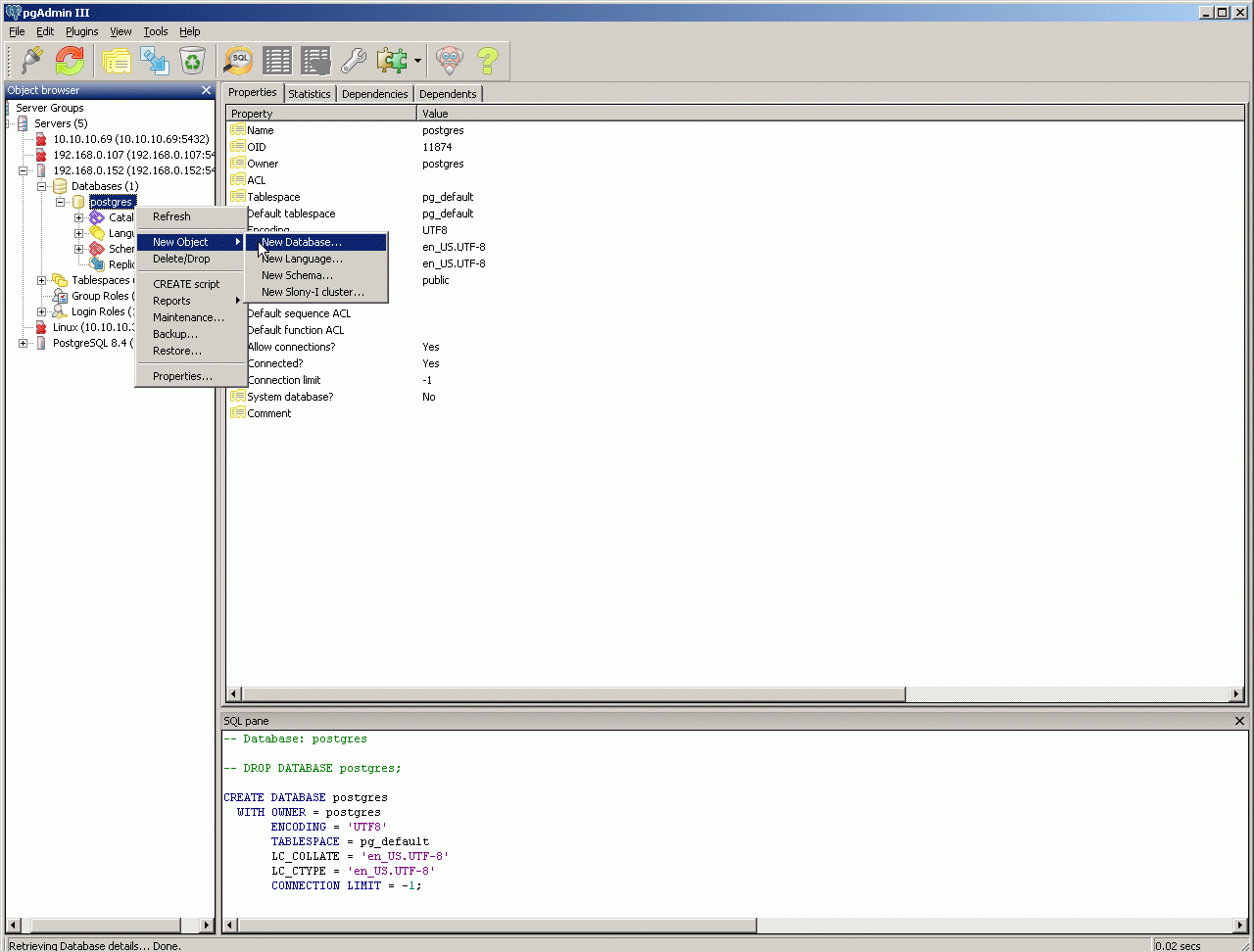Select Refresh in the context menu
1254x952 pixels.
pos(190,216)
